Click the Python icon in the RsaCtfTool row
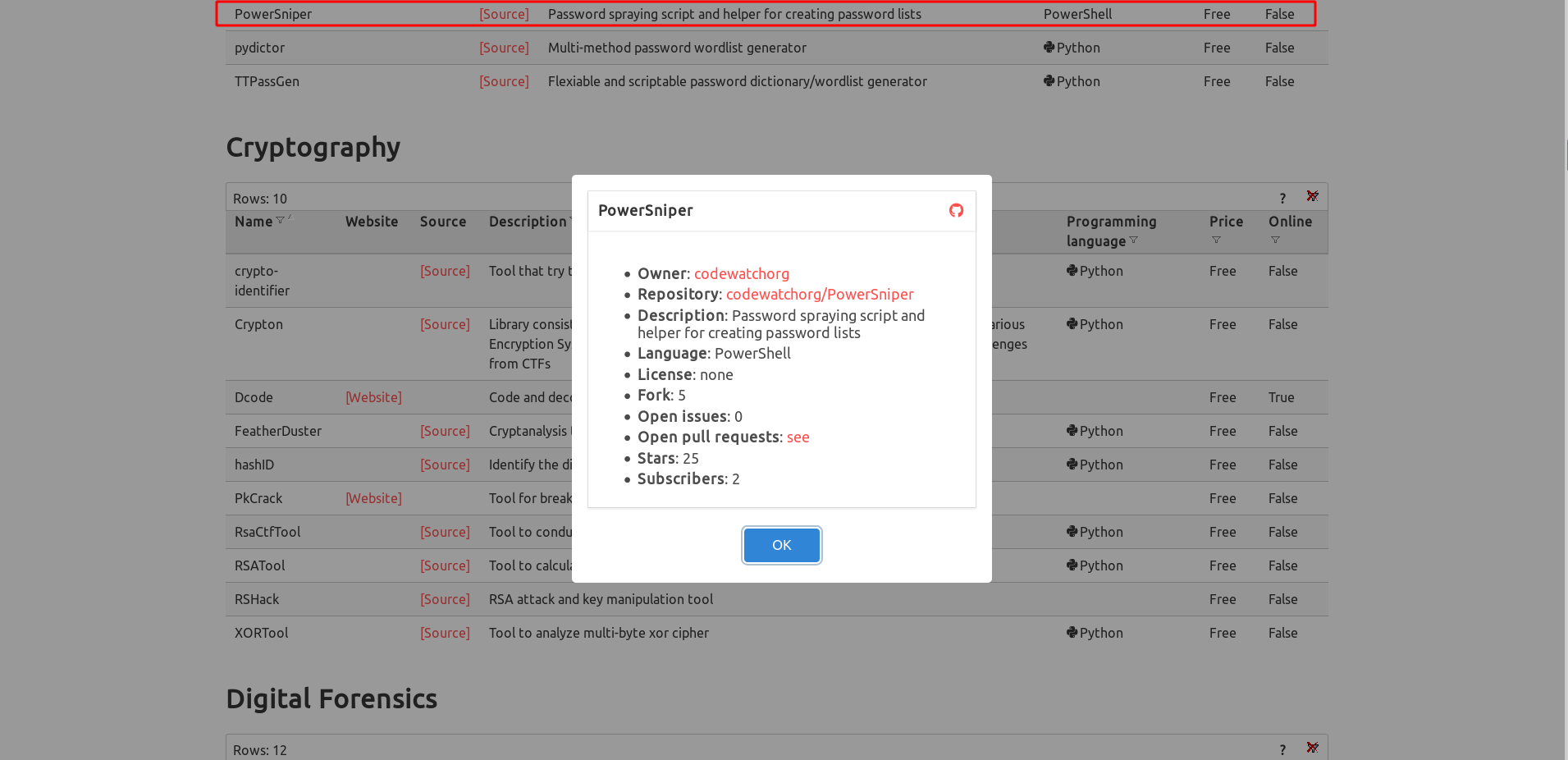This screenshot has height=760, width=1568. tap(1072, 532)
